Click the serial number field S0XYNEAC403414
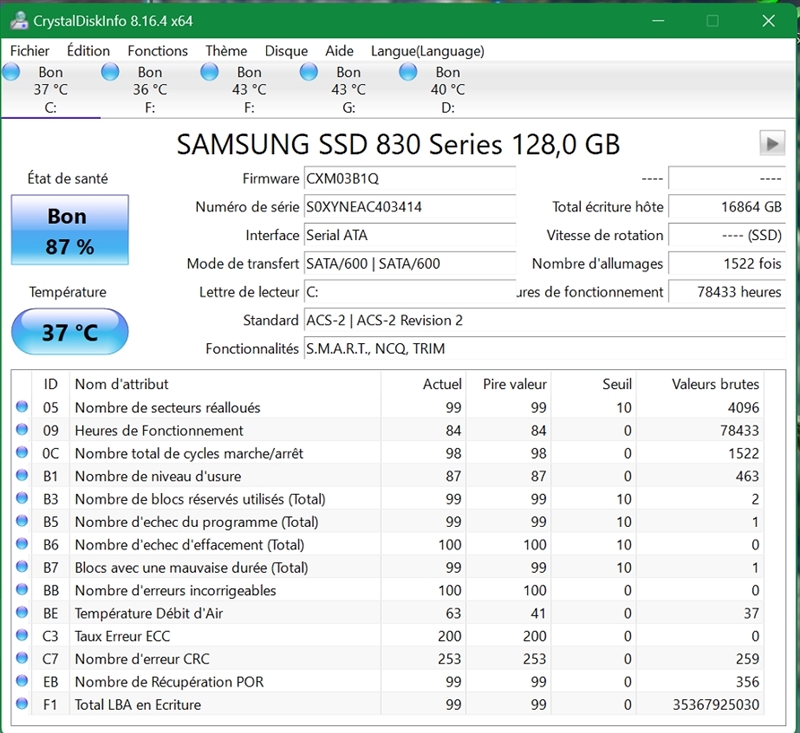 pyautogui.click(x=409, y=207)
